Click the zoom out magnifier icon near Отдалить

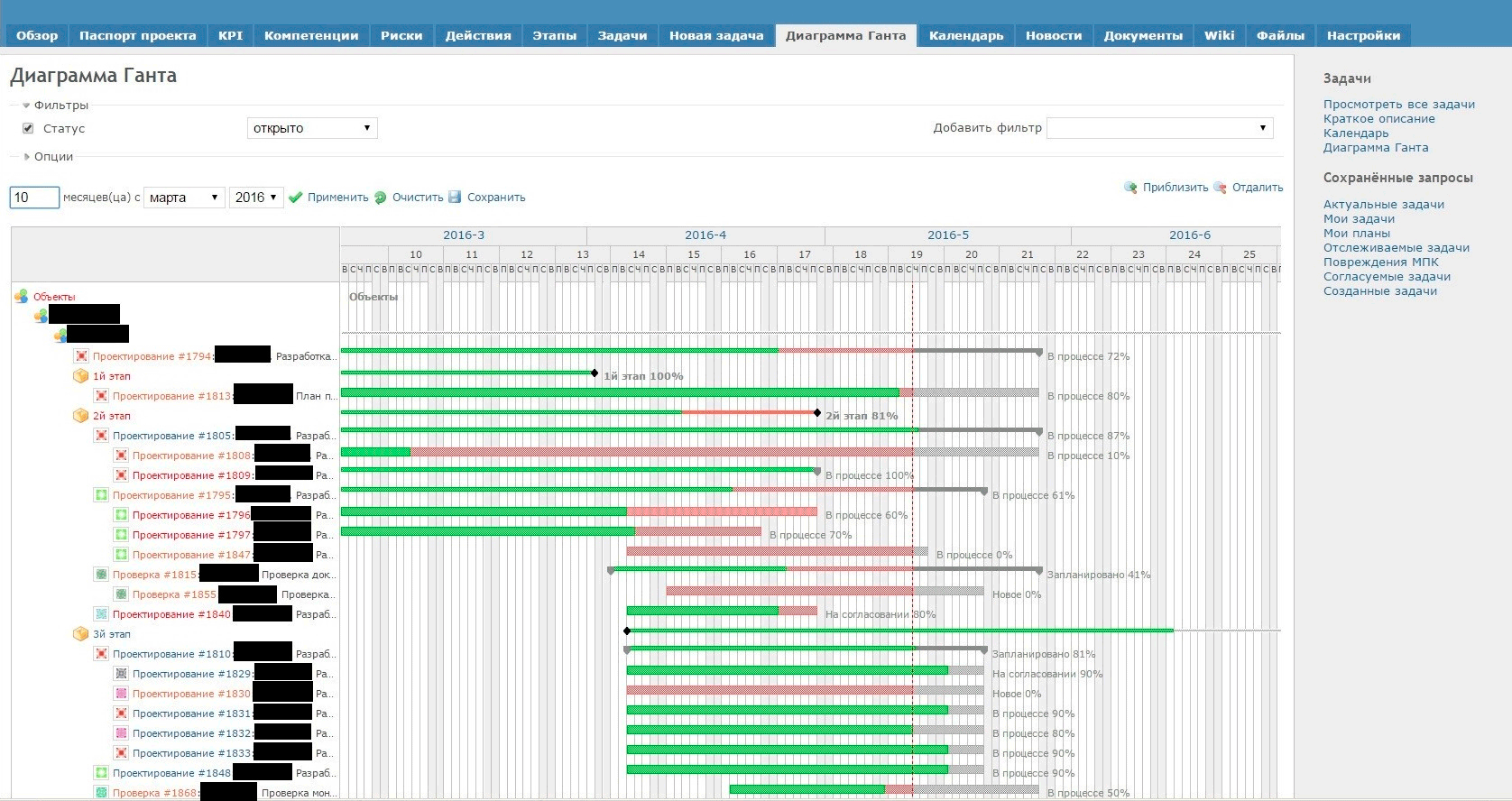pos(1220,188)
